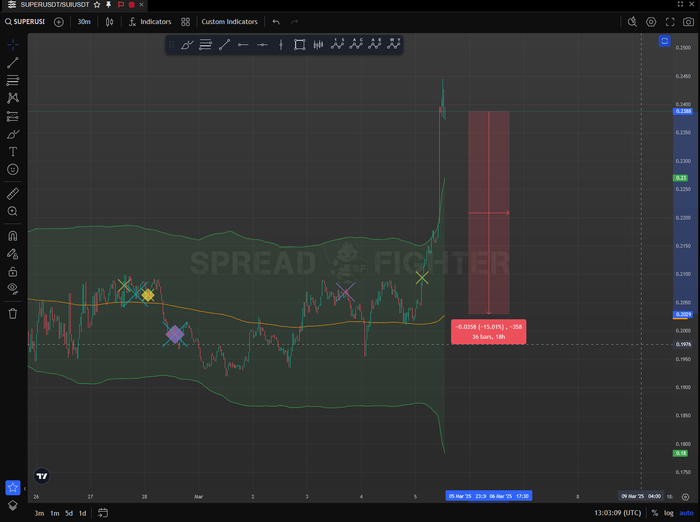Select the wave pattern icon labeled A C

coord(356,44)
